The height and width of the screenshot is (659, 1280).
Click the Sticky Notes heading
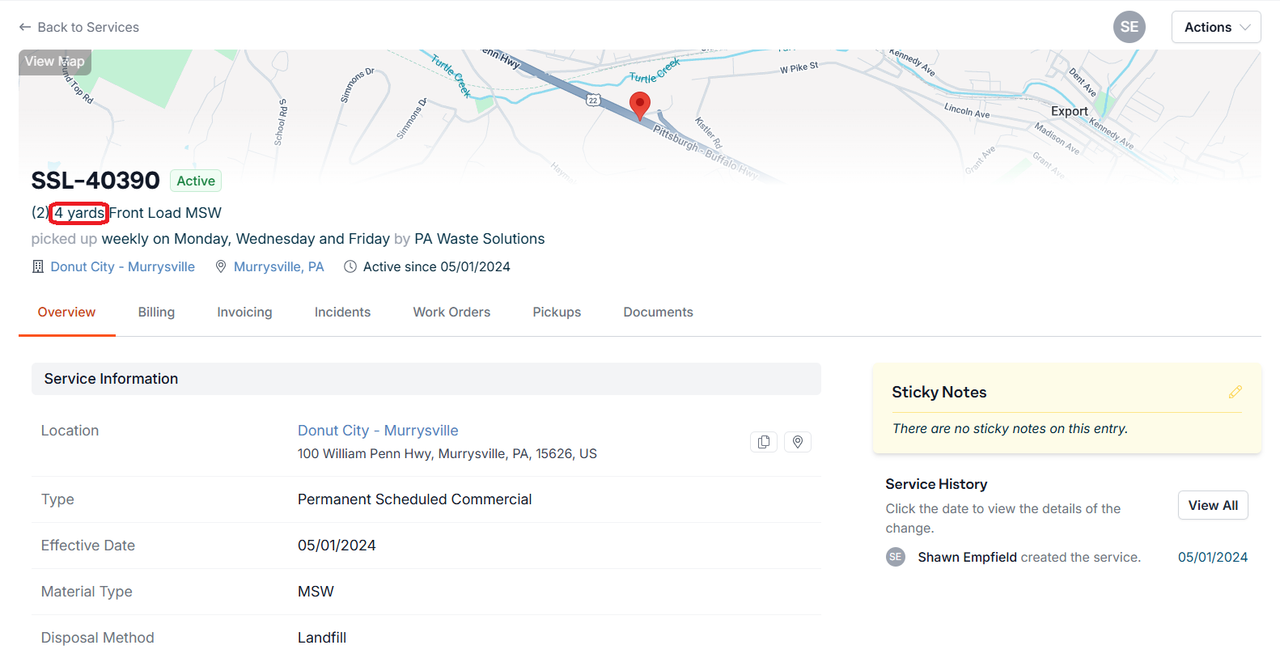point(939,392)
